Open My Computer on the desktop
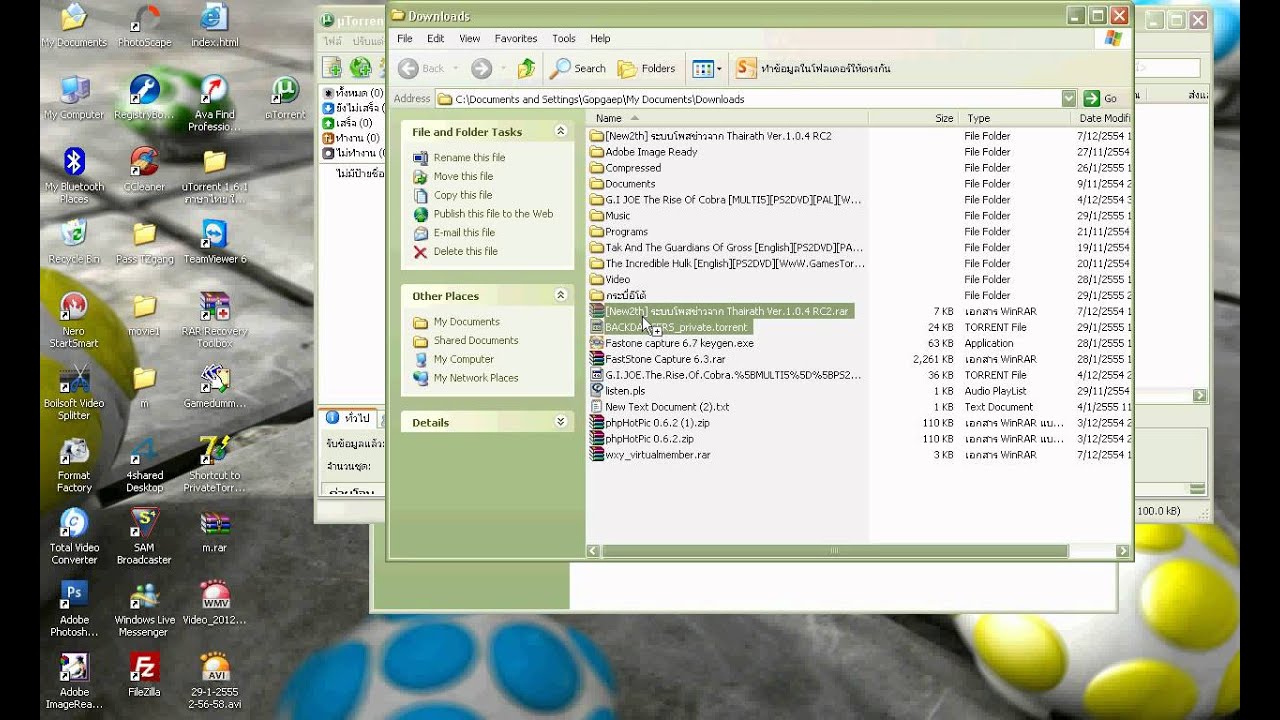The width and height of the screenshot is (1280, 720). (x=74, y=98)
